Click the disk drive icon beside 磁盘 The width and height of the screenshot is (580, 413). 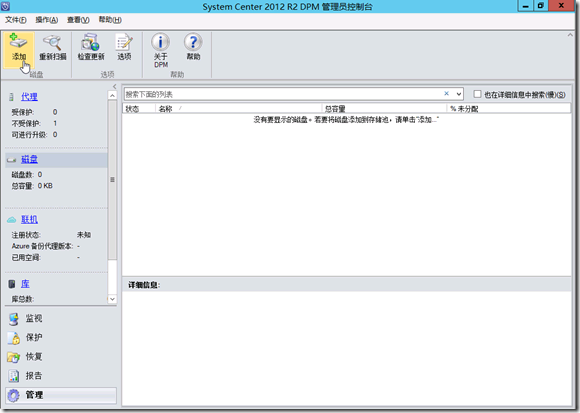coord(11,160)
